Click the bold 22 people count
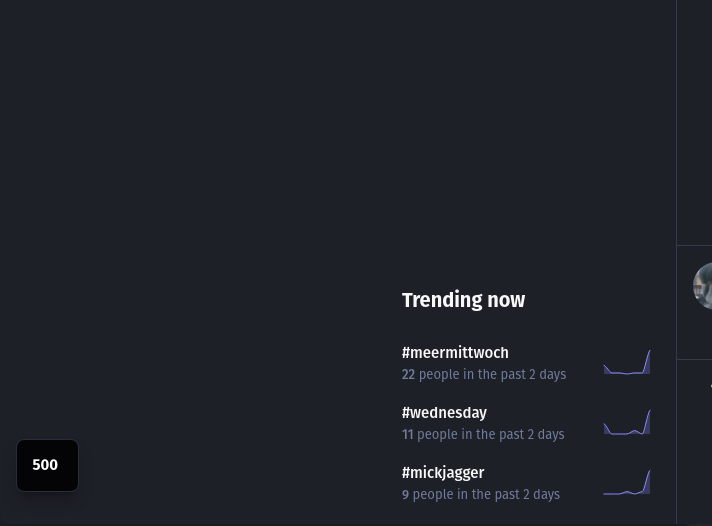This screenshot has height=526, width=712. [x=408, y=374]
